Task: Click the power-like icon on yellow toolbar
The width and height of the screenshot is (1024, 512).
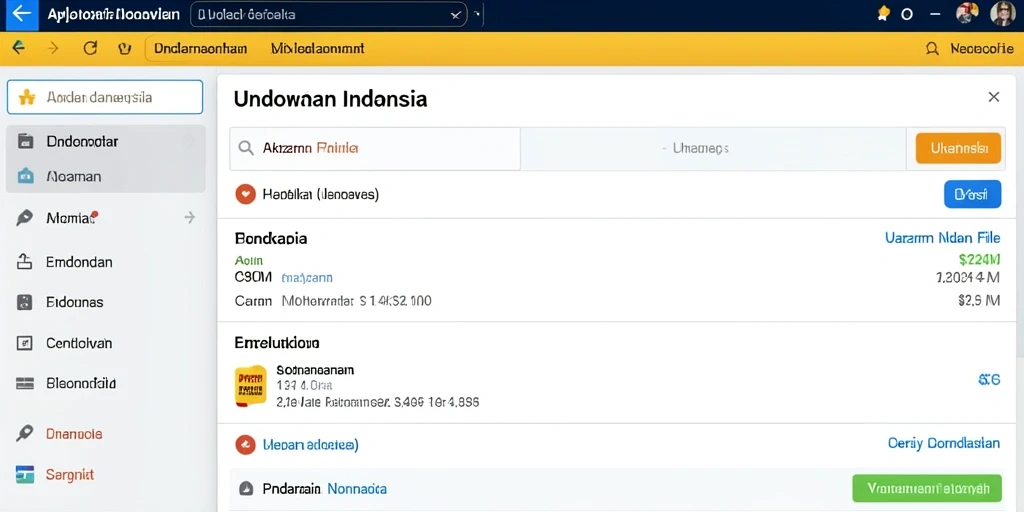Action: (x=124, y=48)
